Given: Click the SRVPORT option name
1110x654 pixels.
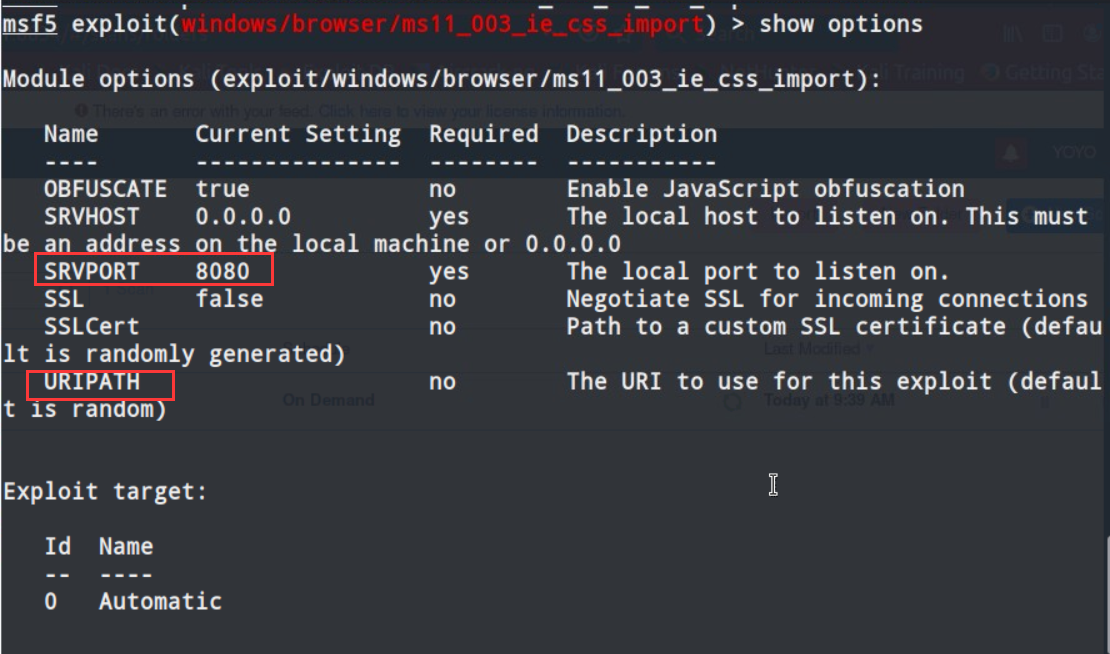Looking at the screenshot, I should pyautogui.click(x=91, y=271).
